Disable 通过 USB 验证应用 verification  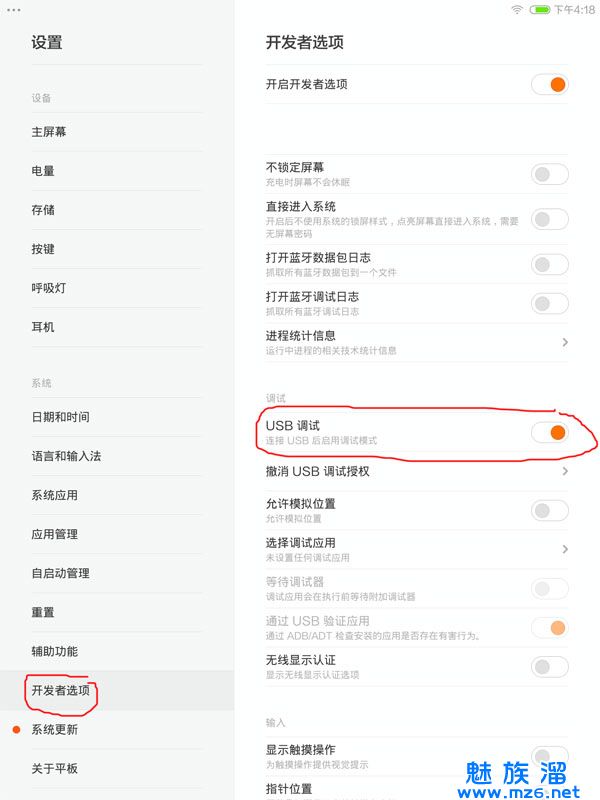tap(549, 627)
